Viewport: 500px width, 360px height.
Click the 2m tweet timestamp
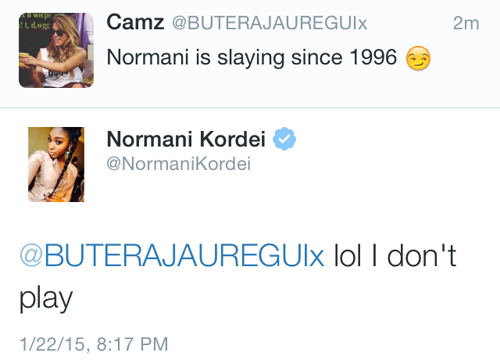466,23
